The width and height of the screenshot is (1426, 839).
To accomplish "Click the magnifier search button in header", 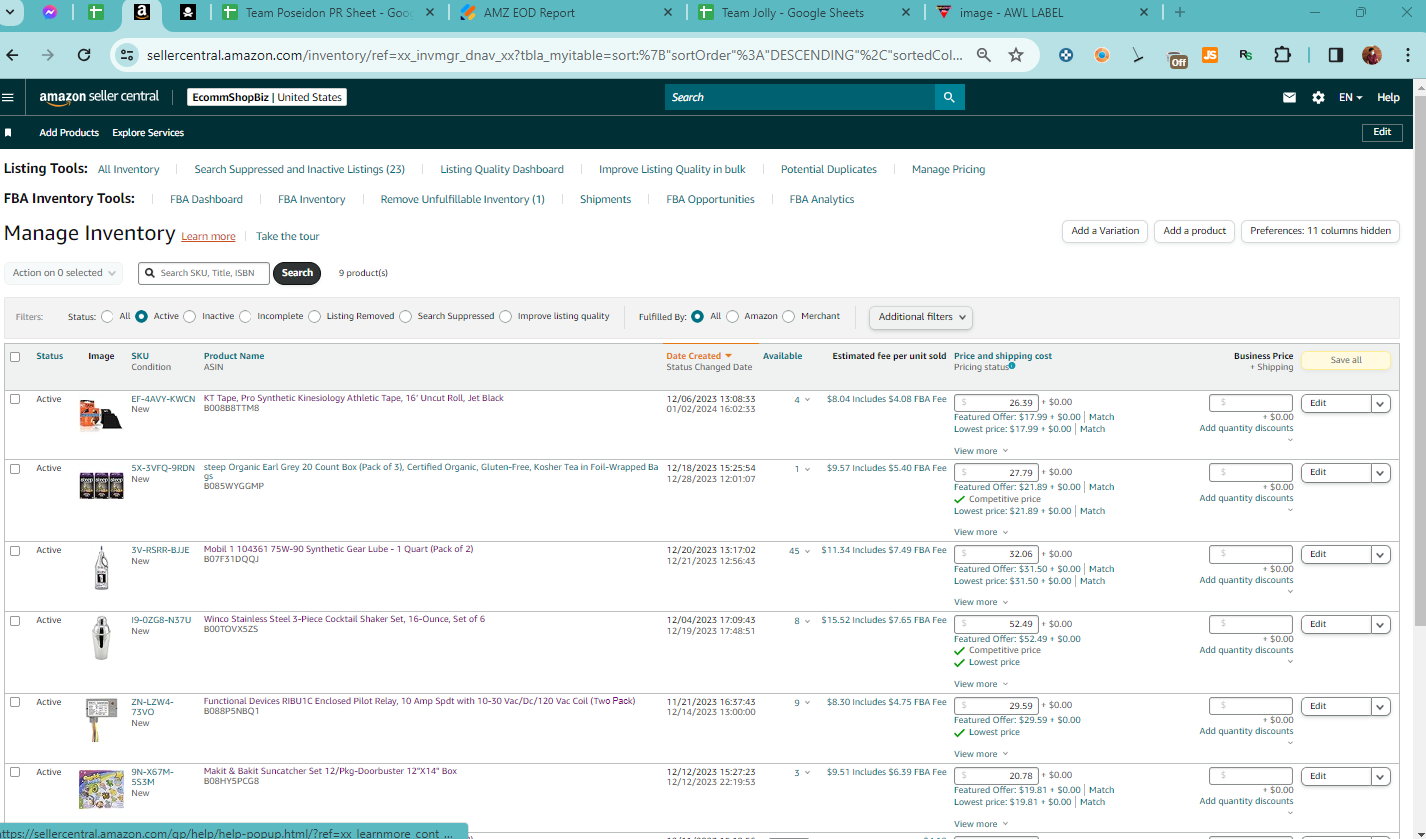I will 950,97.
